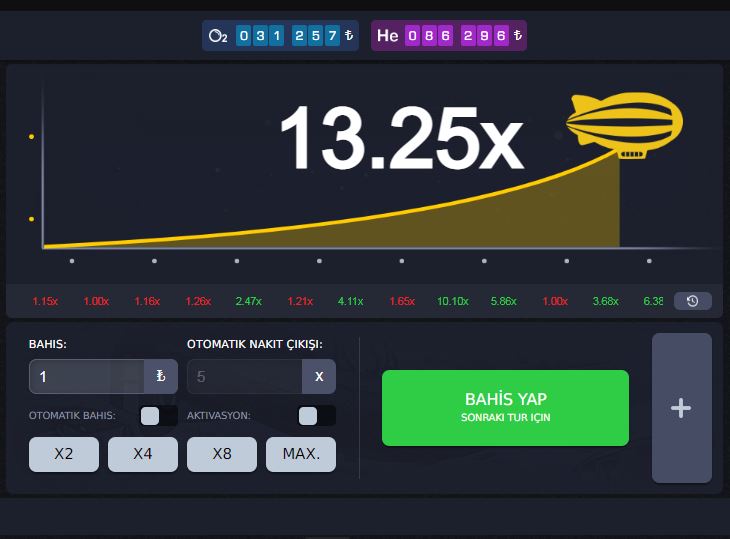Double the bet with X2
This screenshot has width=730, height=539.
64,454
